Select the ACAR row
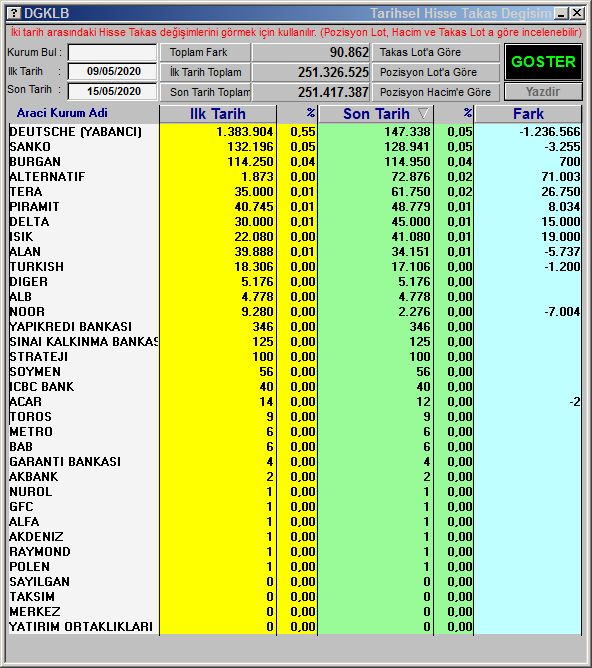Viewport: 592px width, 668px height. tap(295, 402)
